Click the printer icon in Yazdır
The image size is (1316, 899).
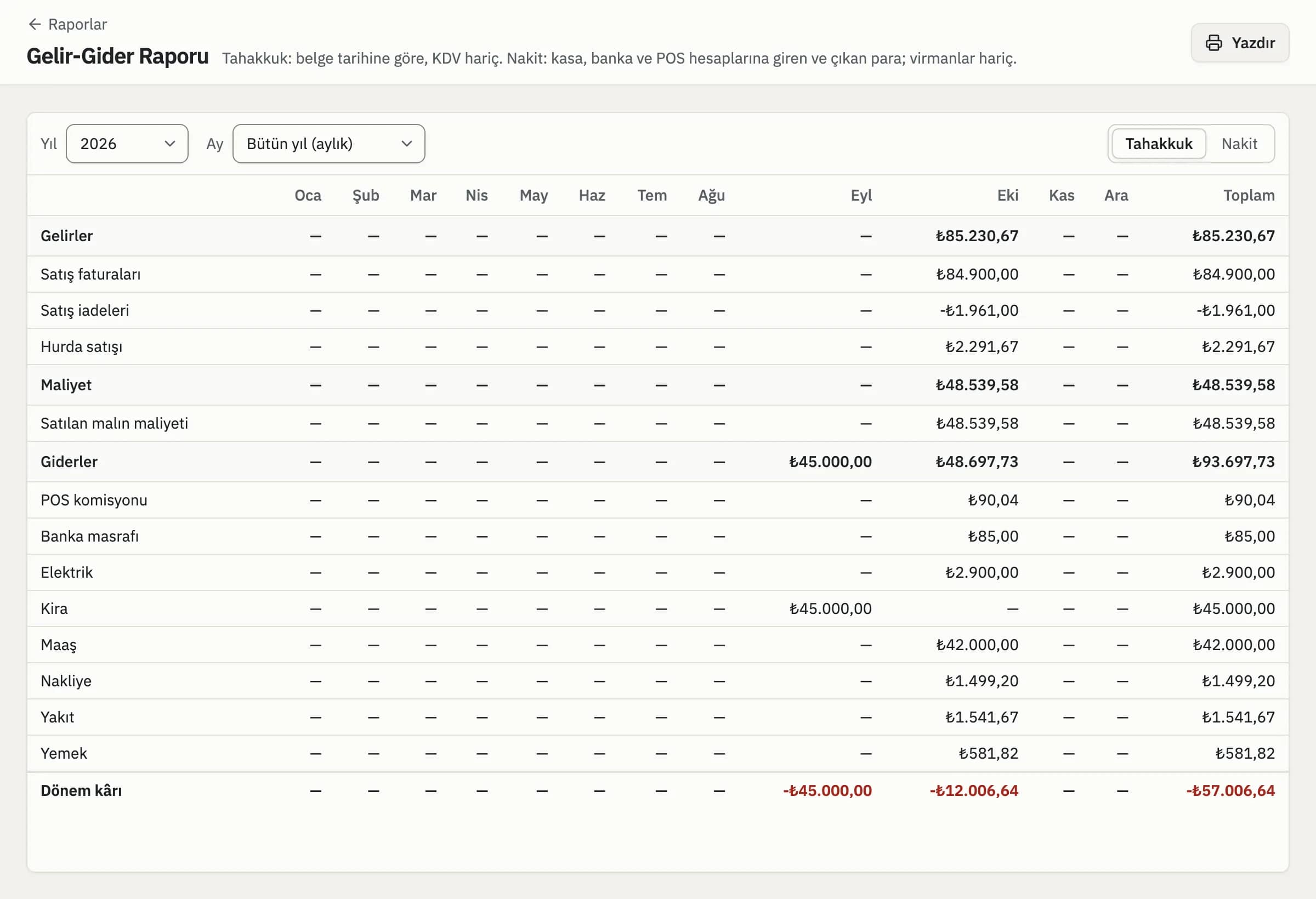1213,43
